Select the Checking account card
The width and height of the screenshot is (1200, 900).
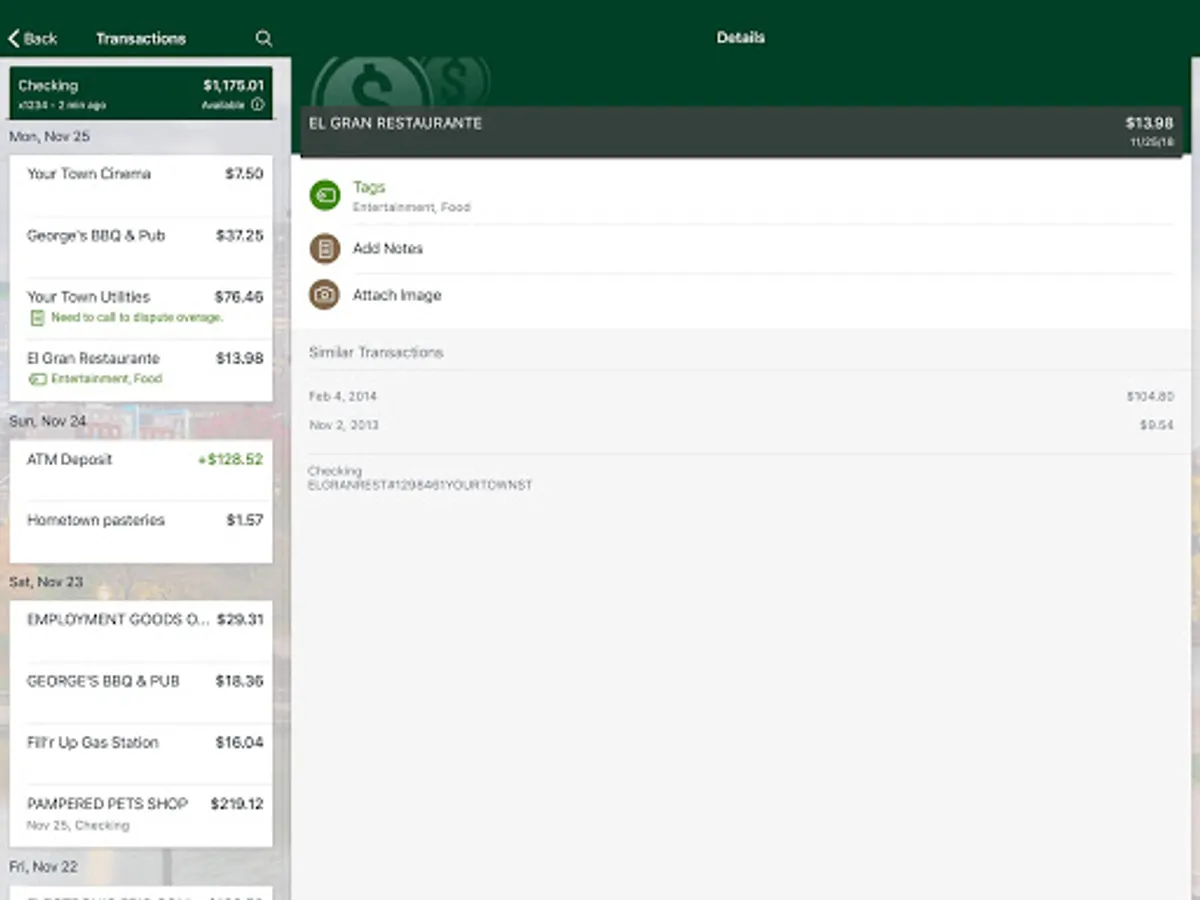[x=141, y=93]
